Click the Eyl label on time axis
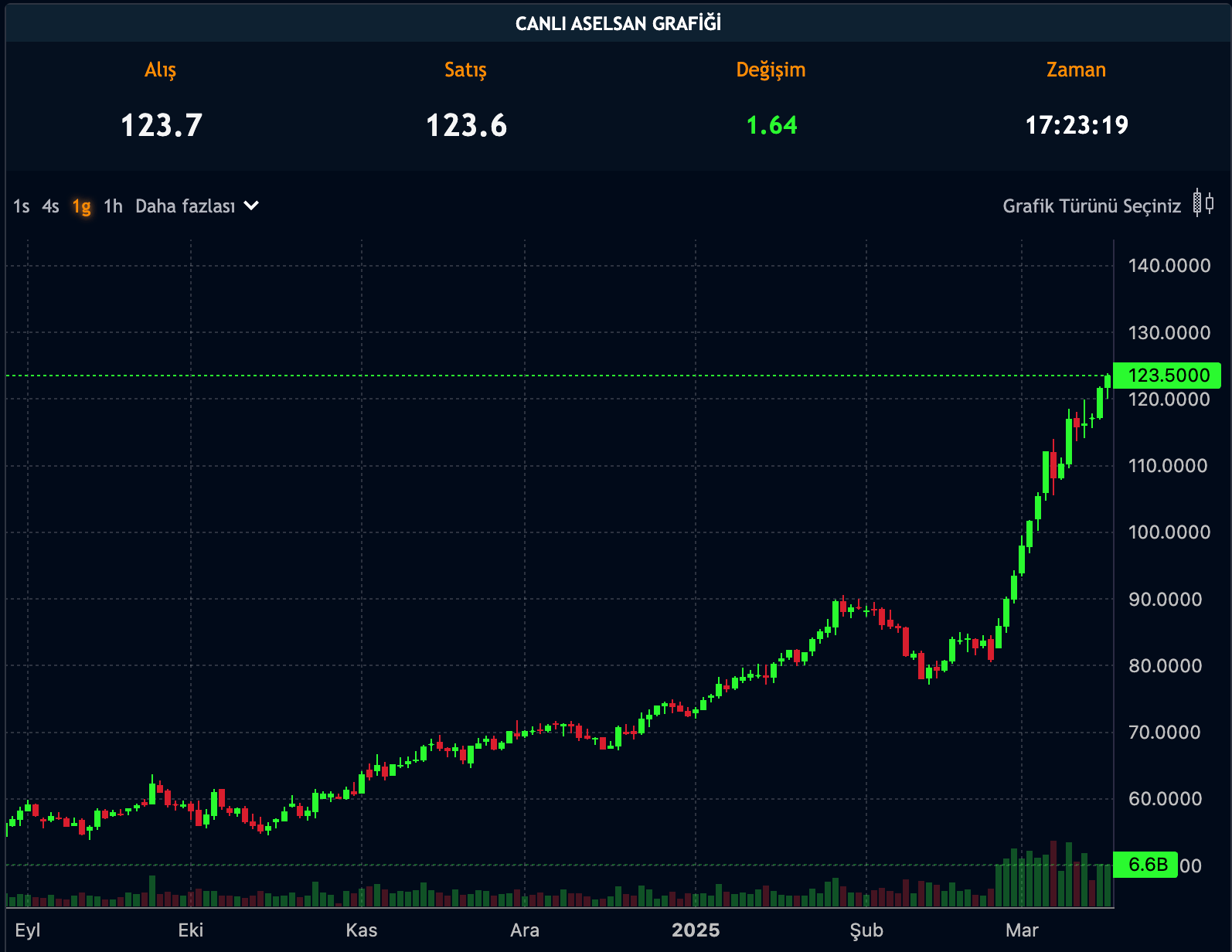Viewport: 1232px width, 952px height. point(28,930)
